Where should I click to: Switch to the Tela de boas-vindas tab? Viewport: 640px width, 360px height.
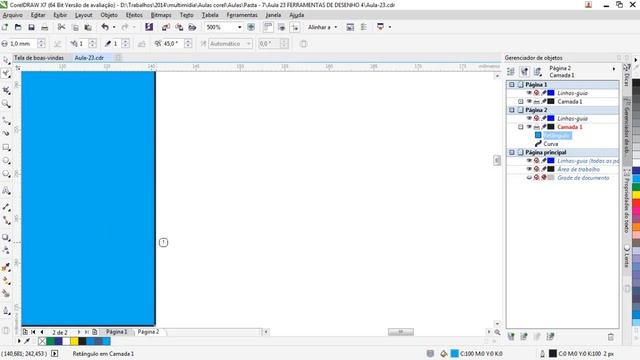click(x=39, y=58)
